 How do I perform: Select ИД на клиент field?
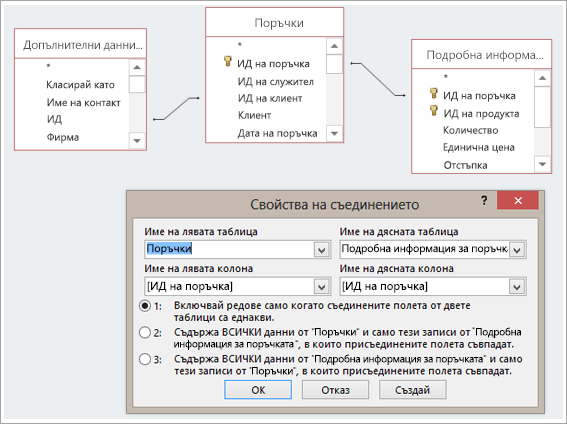click(270, 98)
